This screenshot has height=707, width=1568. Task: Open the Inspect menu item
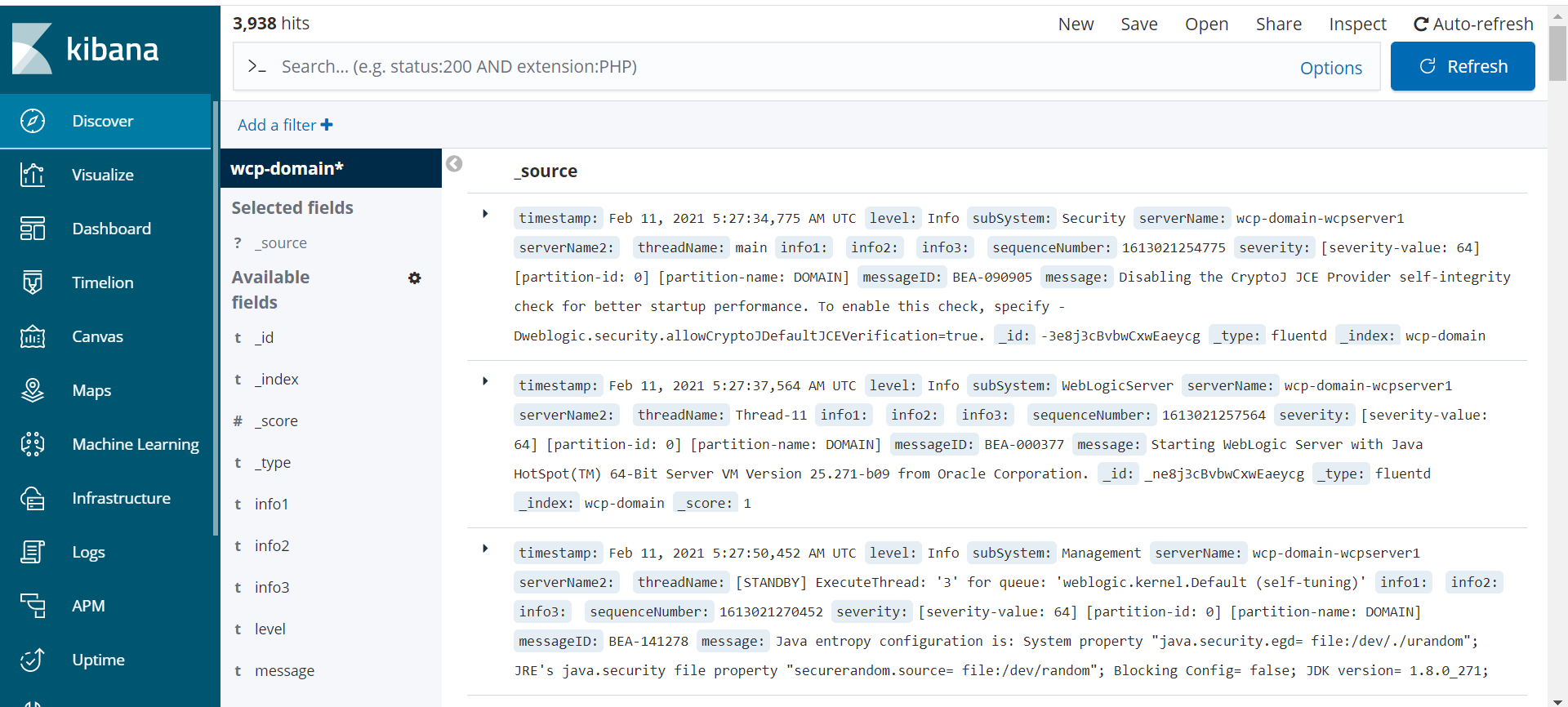(1357, 24)
